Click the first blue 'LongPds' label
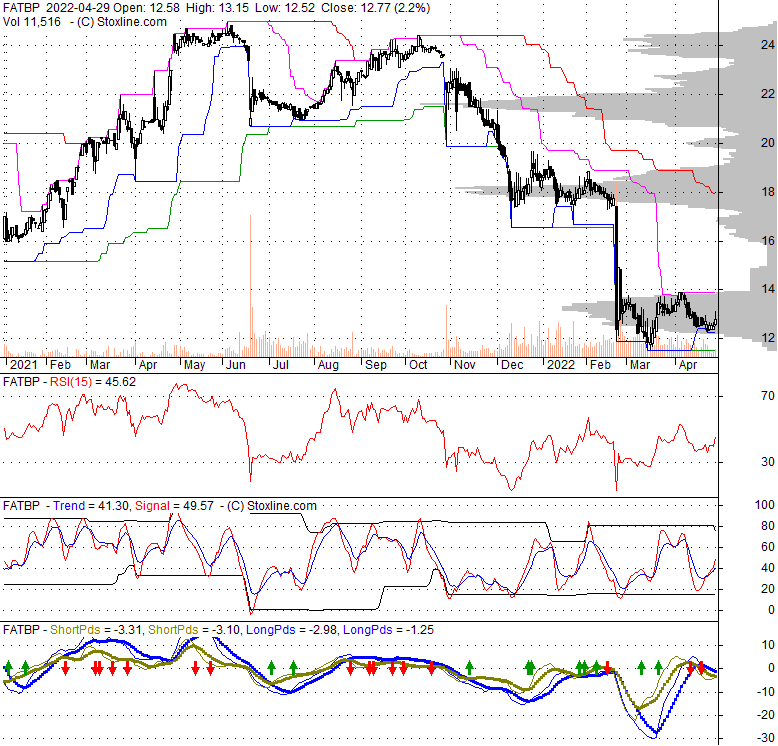Screen dimensions: 778x746 271,630
